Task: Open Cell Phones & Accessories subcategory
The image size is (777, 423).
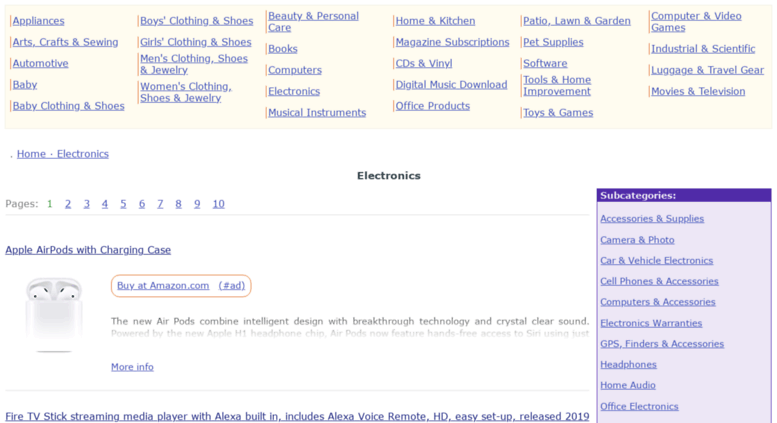Action: pyautogui.click(x=660, y=282)
